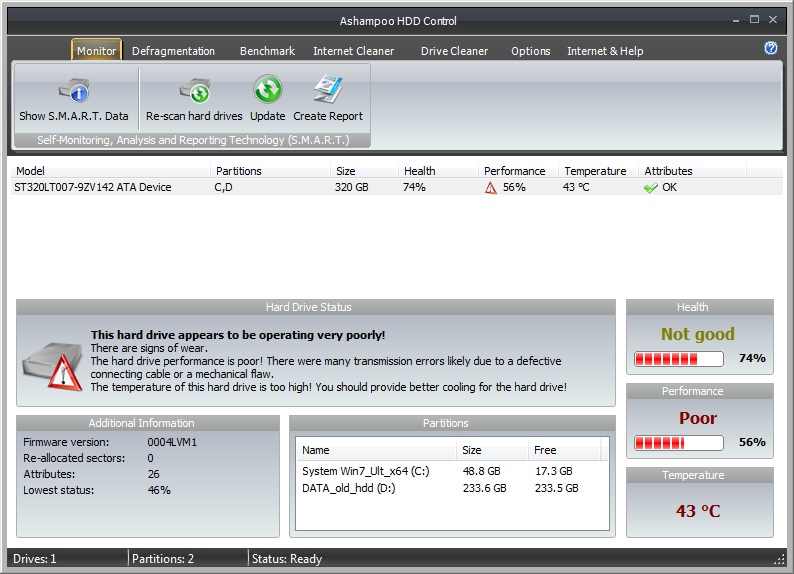Click the Re-scan hard drives icon
Screen dimensions: 794x574
(x=194, y=92)
